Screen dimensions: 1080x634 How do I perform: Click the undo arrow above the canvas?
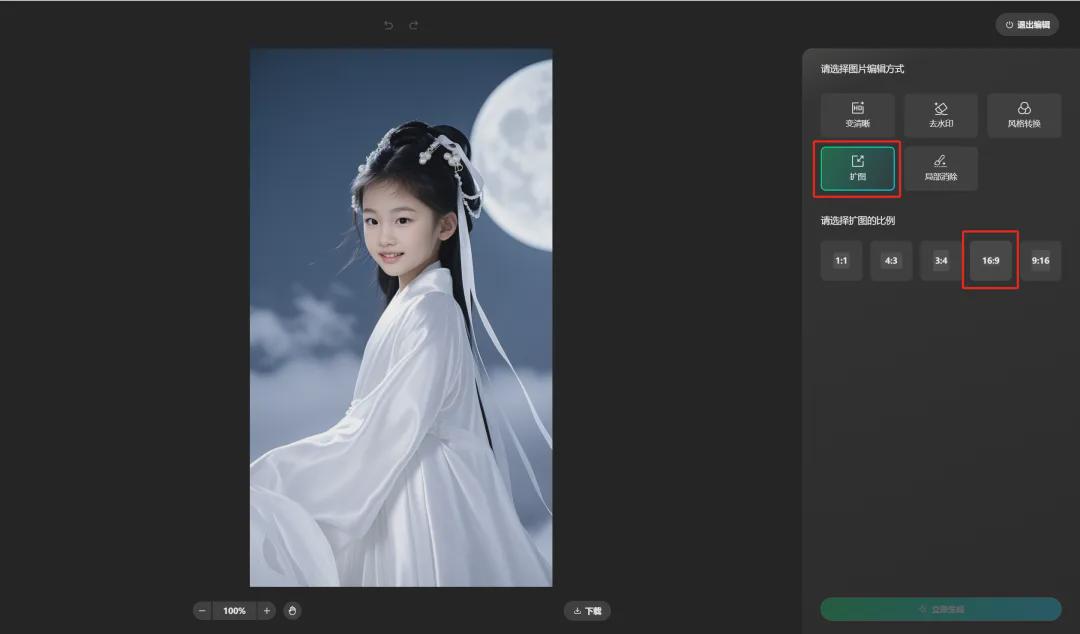pos(388,25)
